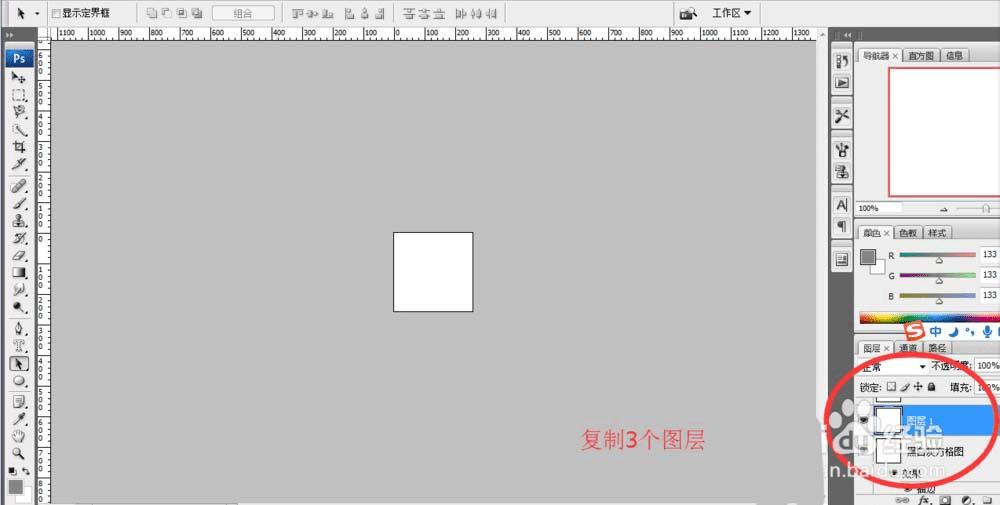
Task: Select the Magic Wand tool
Action: tap(19, 130)
